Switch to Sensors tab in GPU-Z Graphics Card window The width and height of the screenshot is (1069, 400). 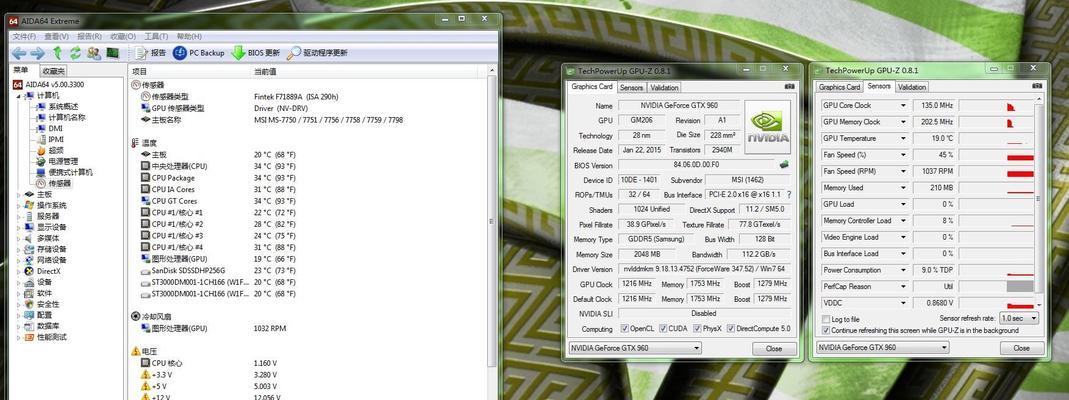click(x=631, y=87)
